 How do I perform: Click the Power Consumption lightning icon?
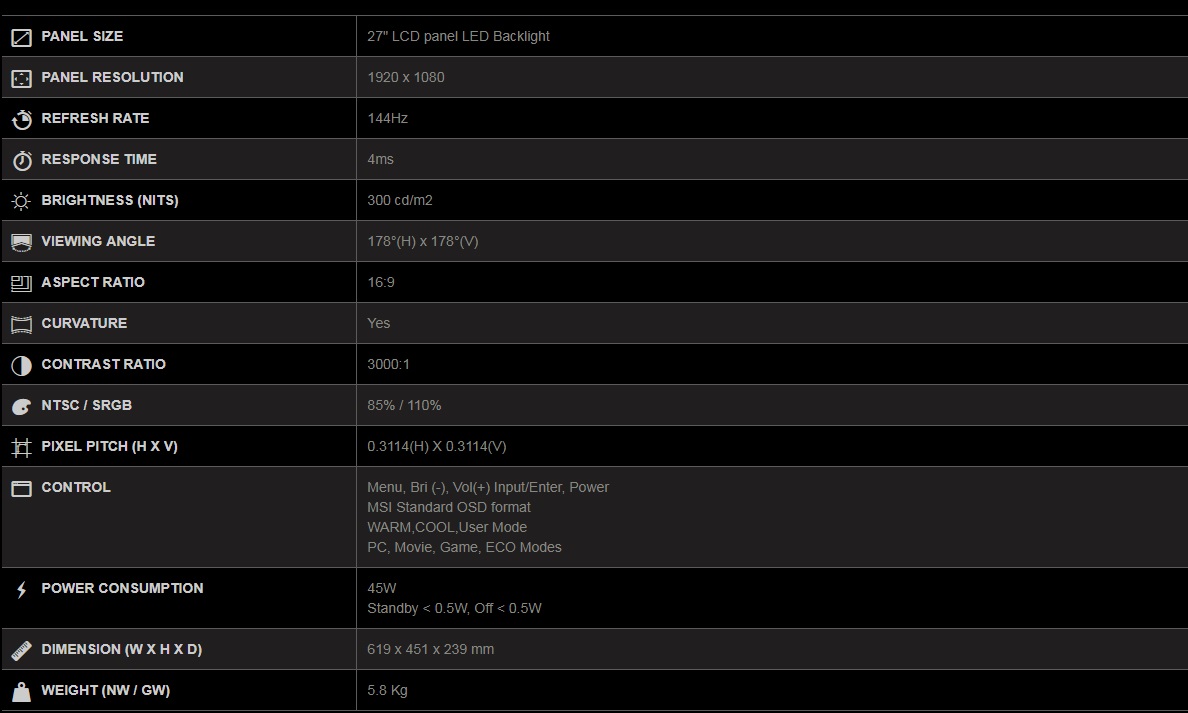point(21,589)
